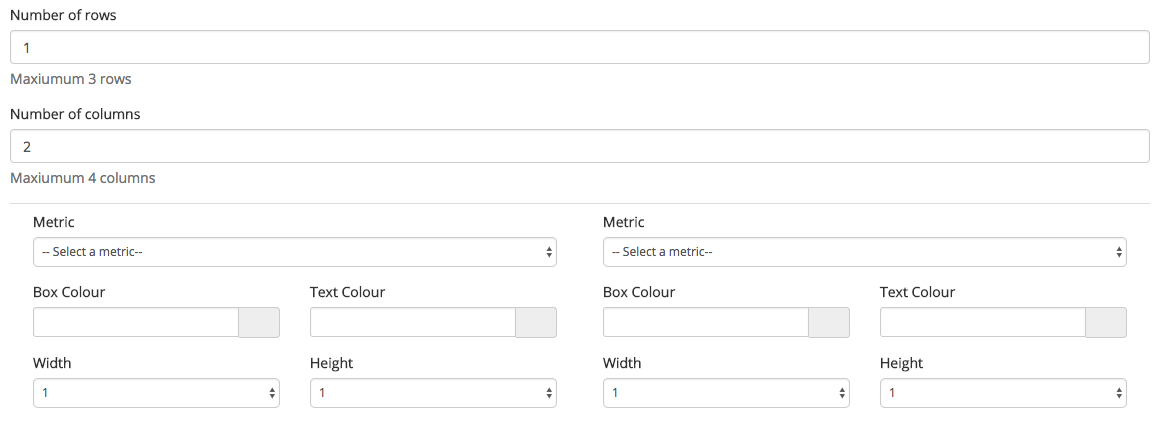1163x437 pixels.
Task: Click the 'Maxiumum 4 columns' help text
Action: (x=82, y=178)
